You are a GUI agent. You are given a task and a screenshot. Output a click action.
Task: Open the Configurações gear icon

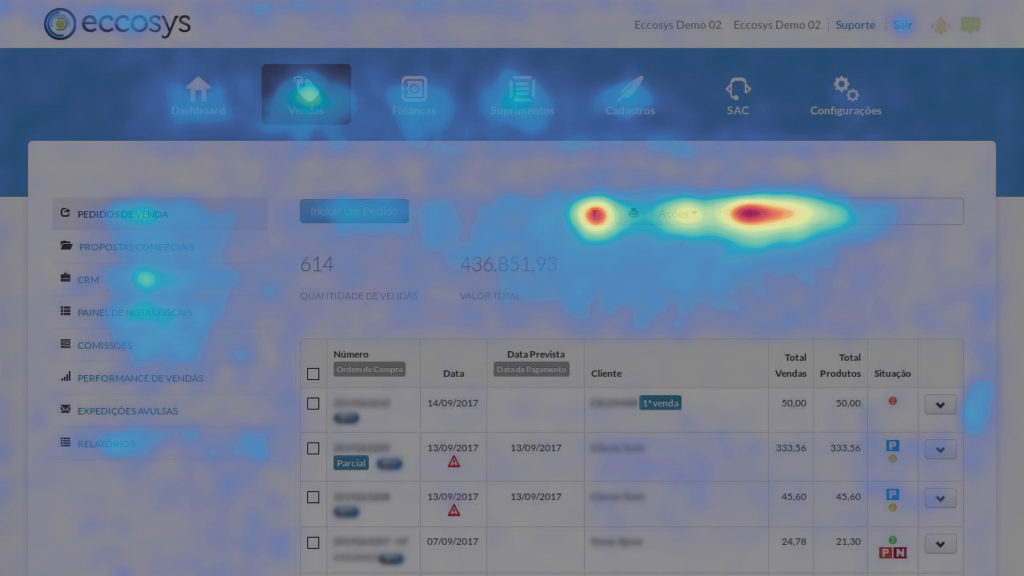[x=845, y=88]
